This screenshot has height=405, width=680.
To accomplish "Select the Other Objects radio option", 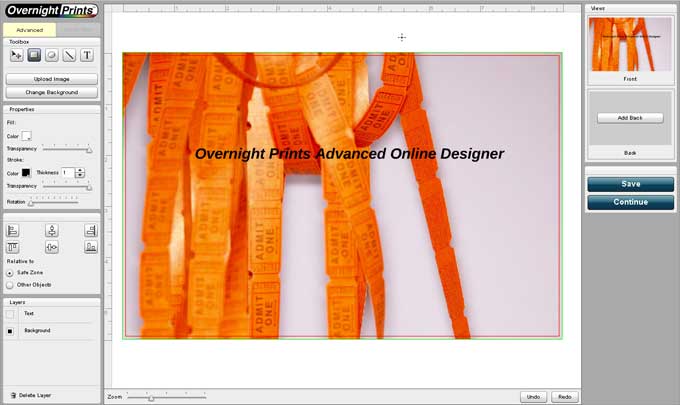I will coord(10,285).
